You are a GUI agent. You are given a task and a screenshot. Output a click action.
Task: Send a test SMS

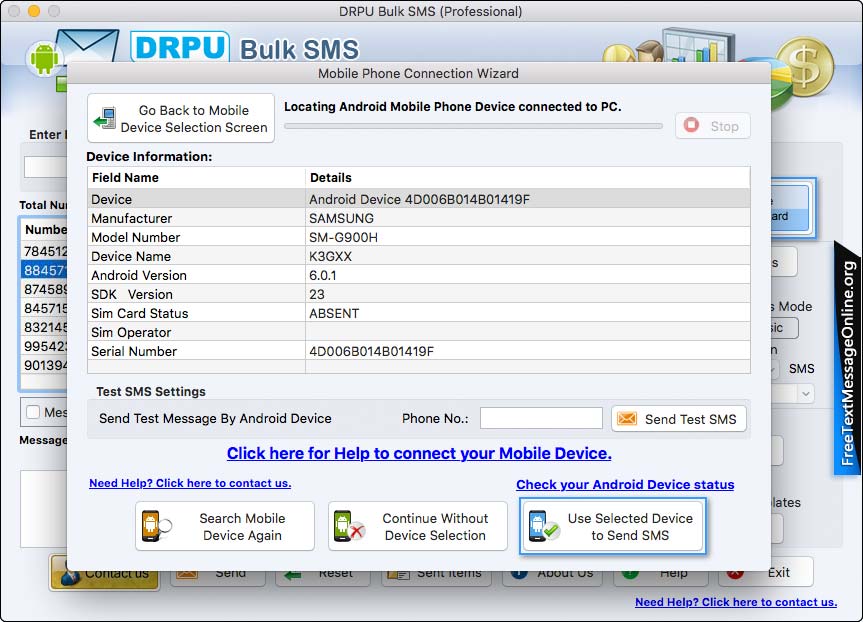coord(679,419)
